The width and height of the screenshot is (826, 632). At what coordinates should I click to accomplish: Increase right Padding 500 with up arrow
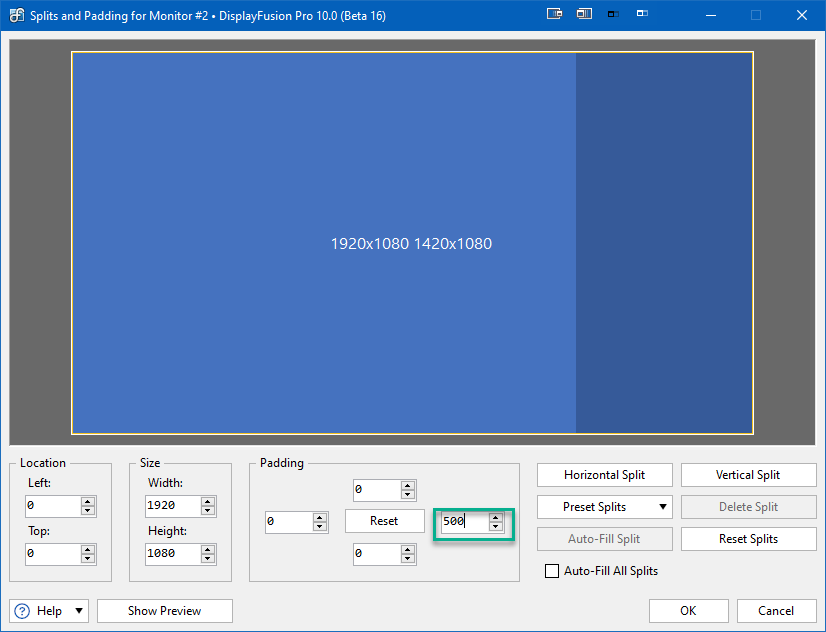pyautogui.click(x=495, y=518)
